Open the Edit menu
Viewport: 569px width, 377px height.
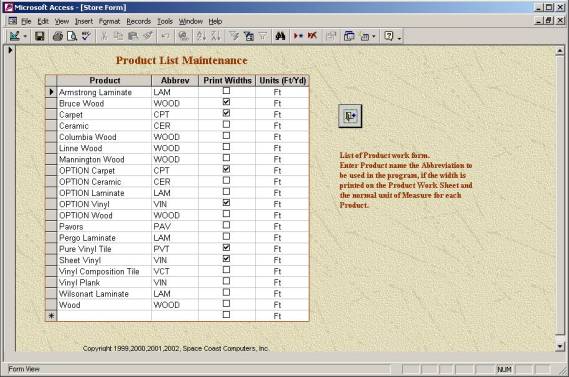click(43, 21)
